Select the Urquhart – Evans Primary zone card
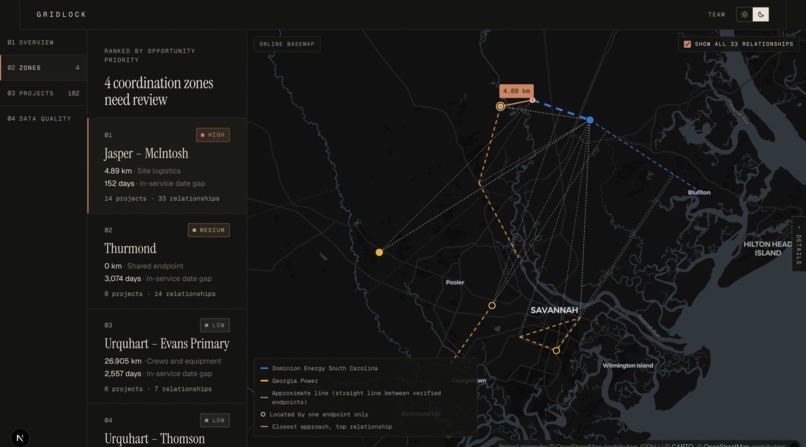 168,356
